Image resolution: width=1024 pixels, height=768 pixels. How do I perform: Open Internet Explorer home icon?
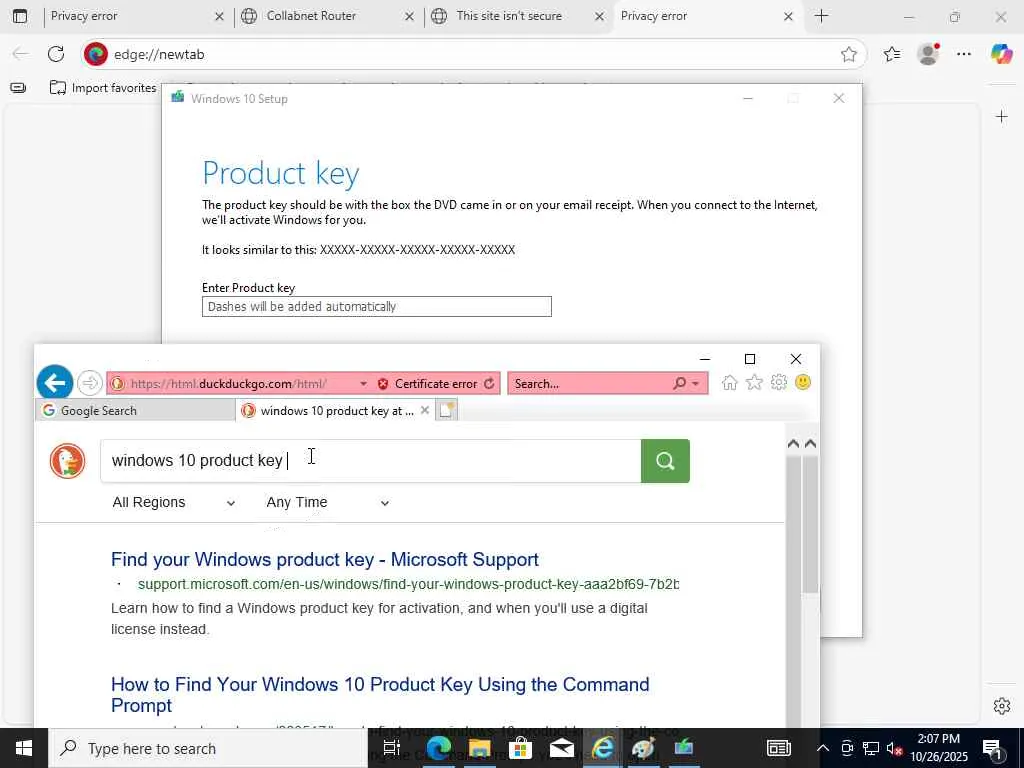729,383
